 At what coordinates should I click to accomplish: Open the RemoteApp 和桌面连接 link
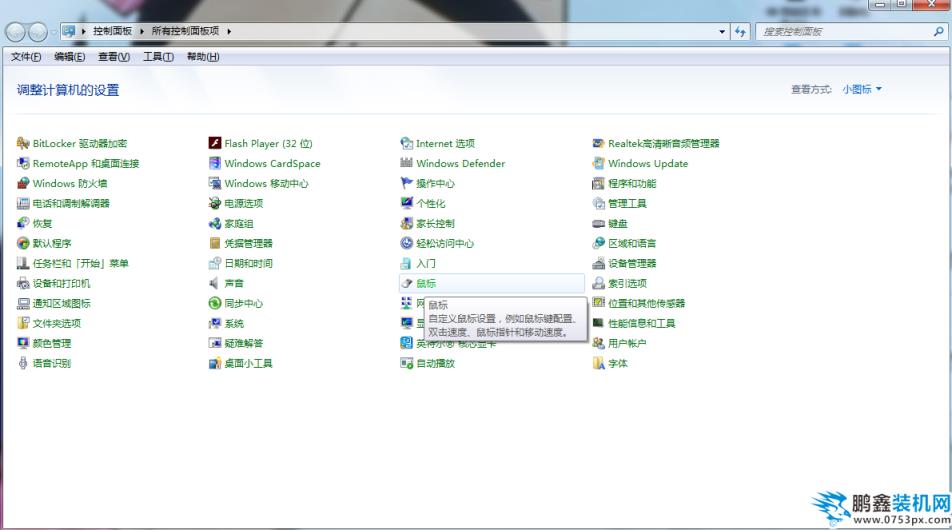point(86,163)
